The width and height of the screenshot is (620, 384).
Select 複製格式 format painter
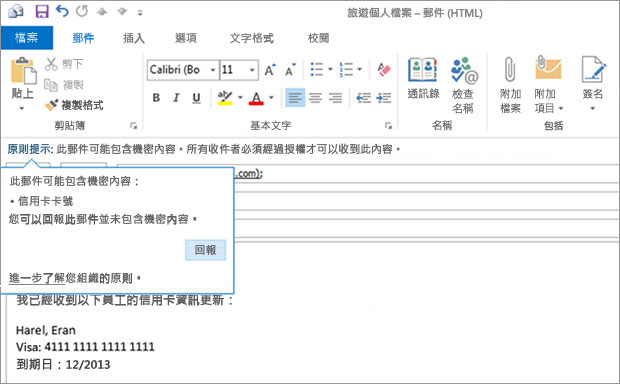click(74, 105)
